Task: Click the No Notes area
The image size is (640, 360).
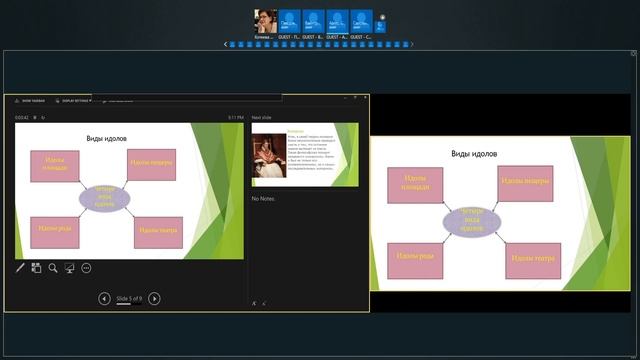Action: [x=263, y=199]
